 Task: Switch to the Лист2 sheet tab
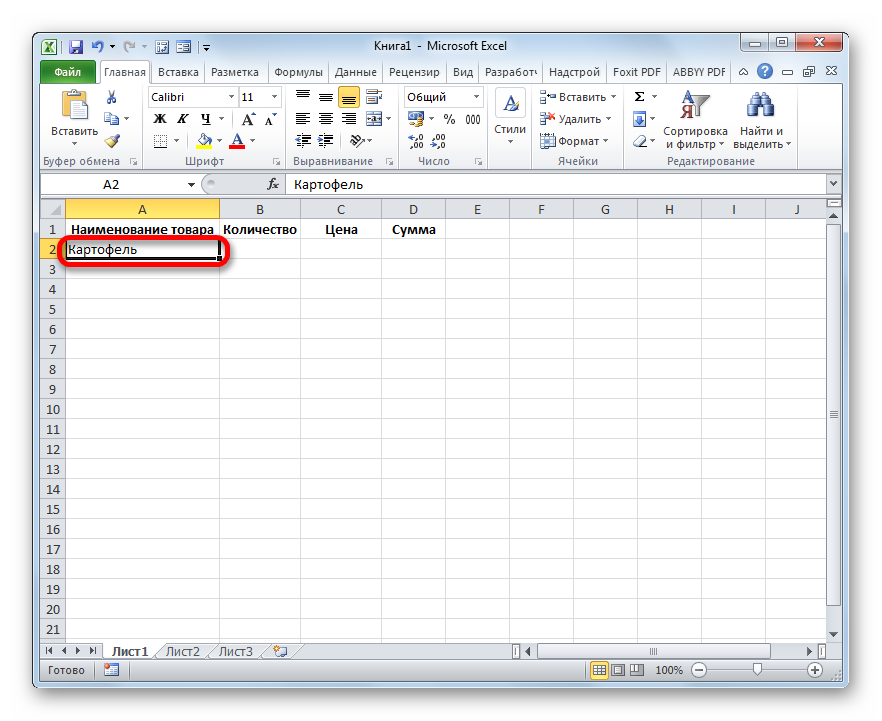click(183, 651)
